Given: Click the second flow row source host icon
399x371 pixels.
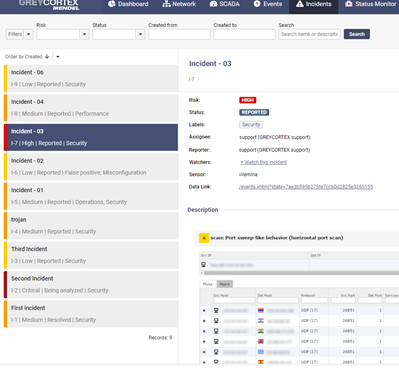Looking at the screenshot, I should pos(216,321).
